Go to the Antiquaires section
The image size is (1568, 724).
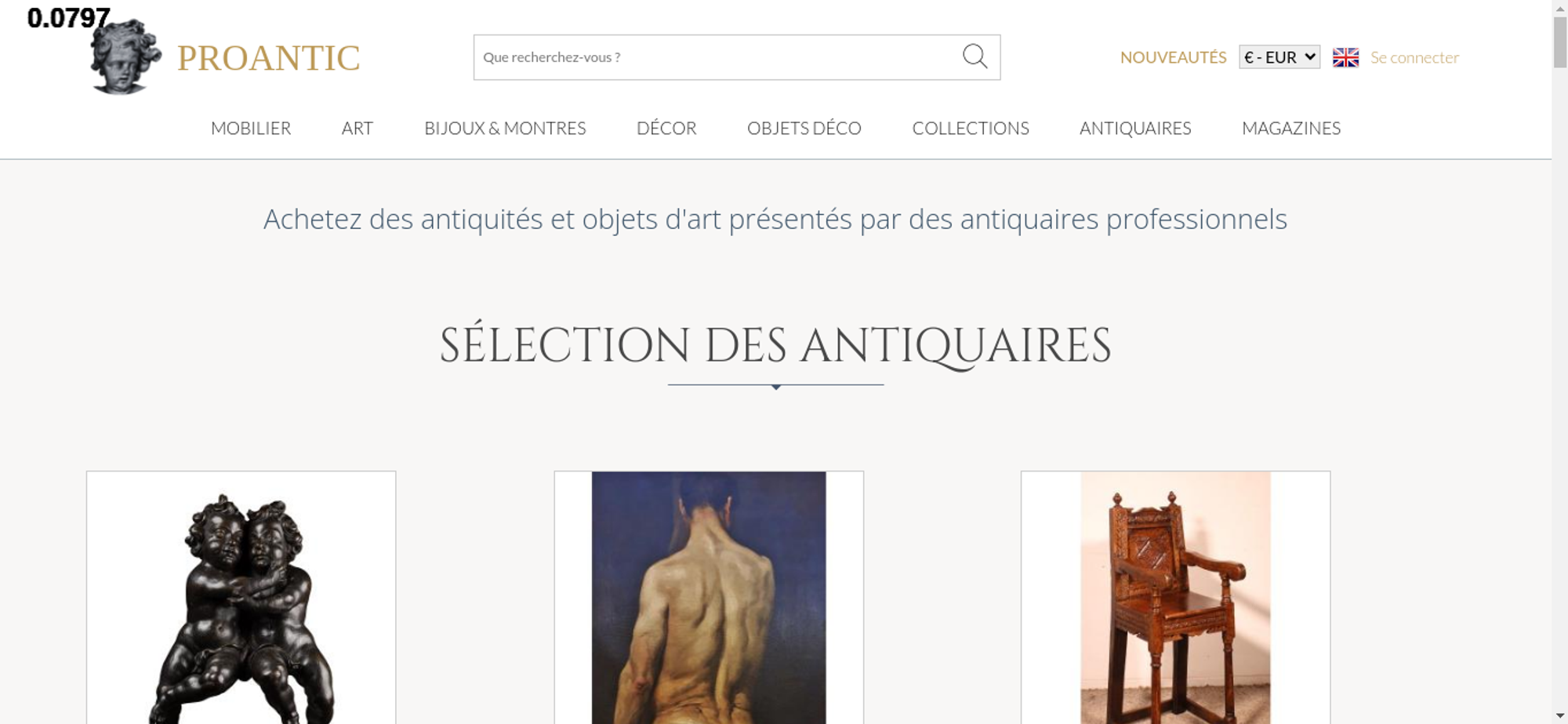(1135, 128)
